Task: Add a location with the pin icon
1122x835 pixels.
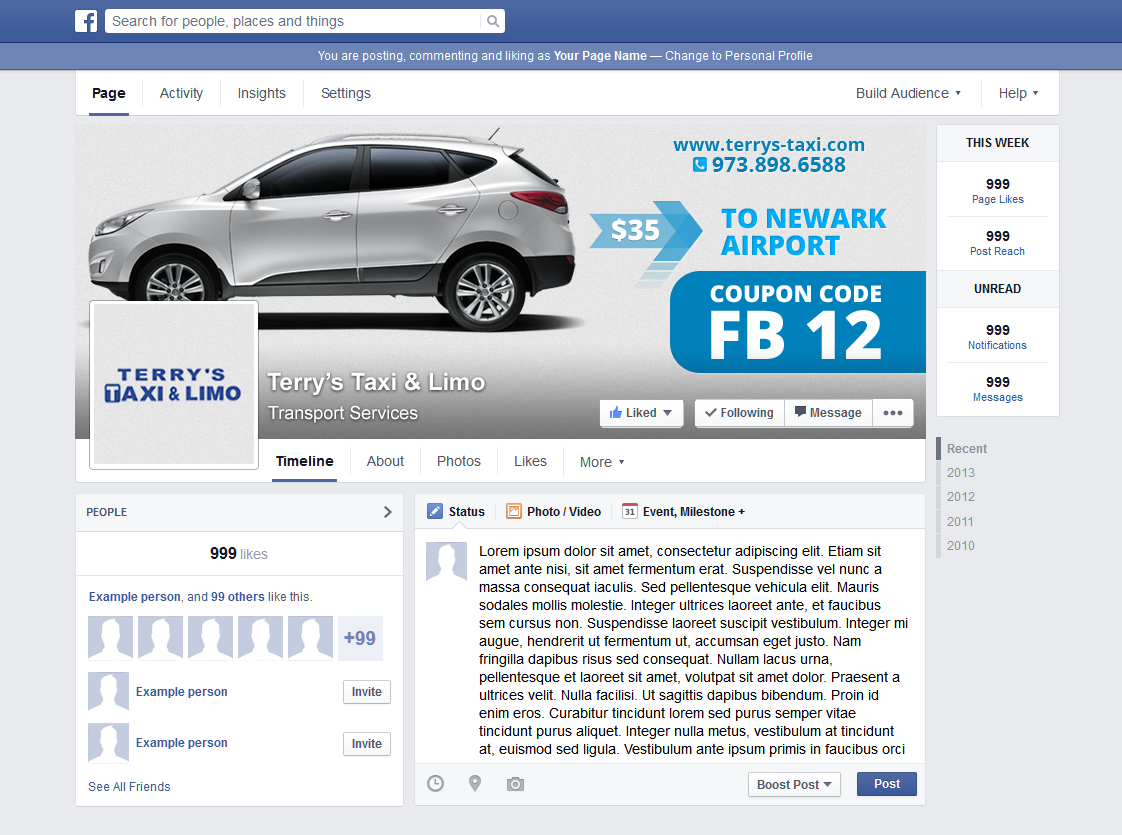Action: (x=474, y=783)
